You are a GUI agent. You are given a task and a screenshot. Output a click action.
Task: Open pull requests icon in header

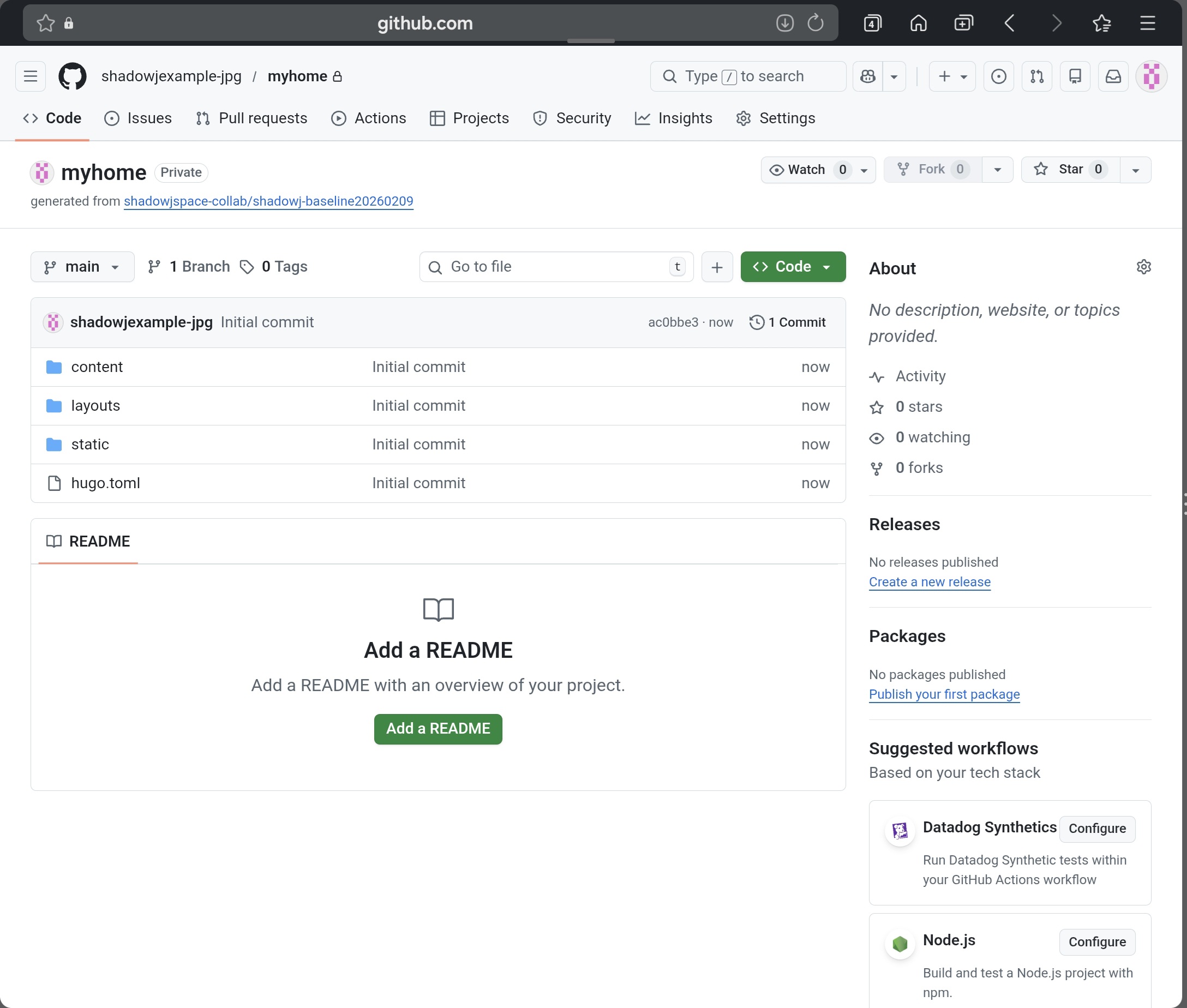[1036, 76]
